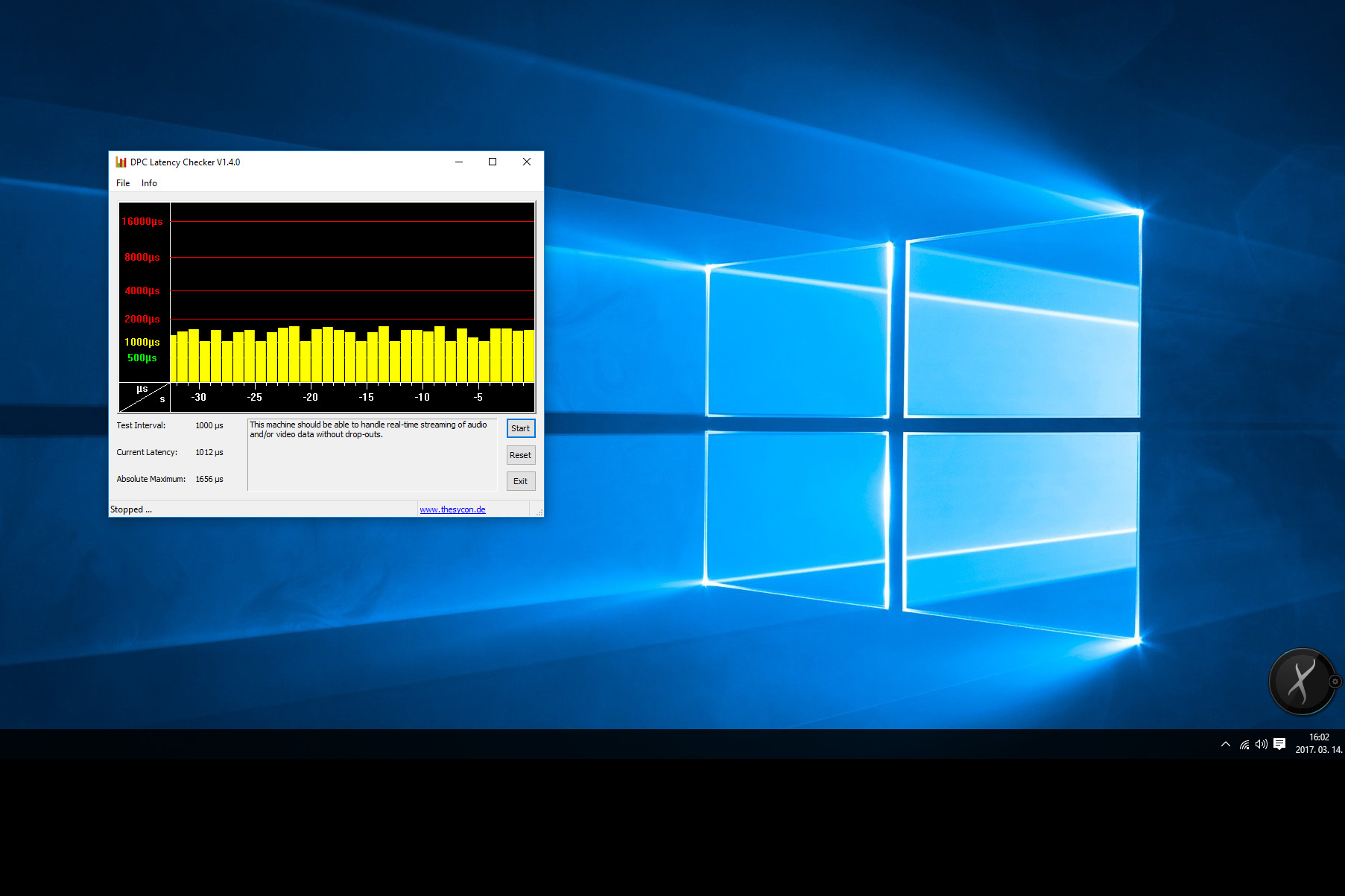Click the small gear on the X gadget
1345x896 pixels.
[x=1335, y=681]
